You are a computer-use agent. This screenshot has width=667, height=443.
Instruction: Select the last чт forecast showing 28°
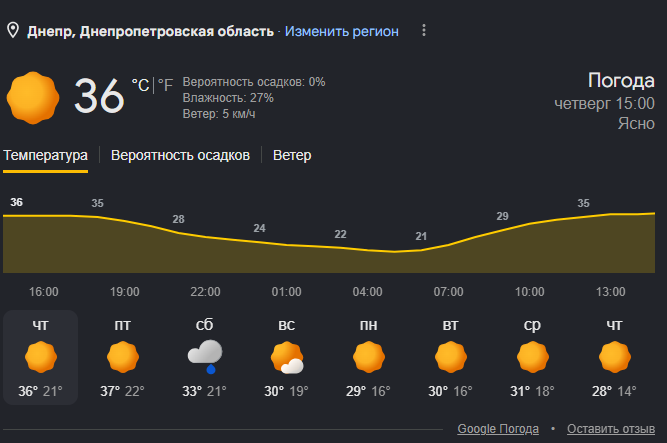[x=614, y=357]
